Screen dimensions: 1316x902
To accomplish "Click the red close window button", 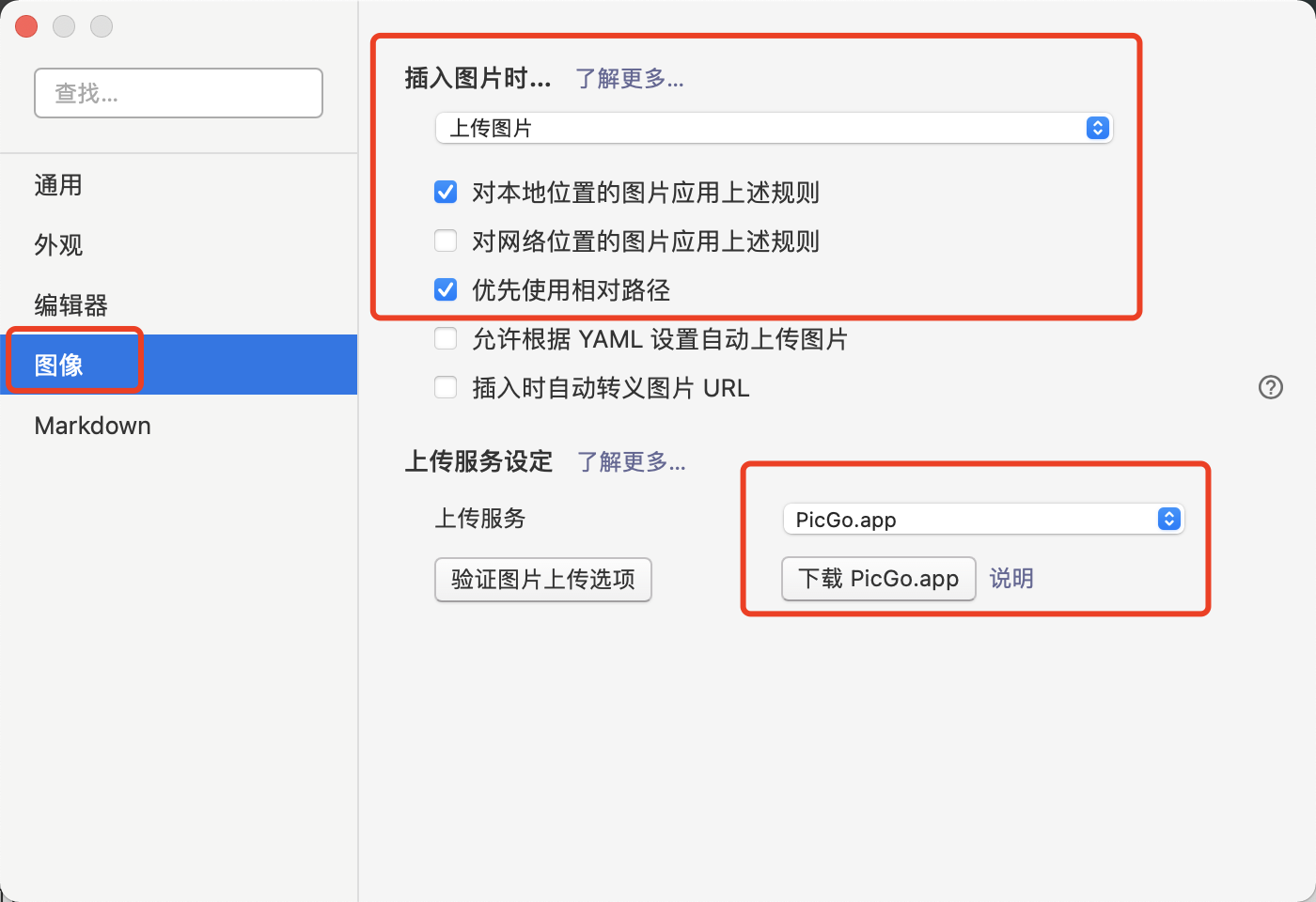I will [26, 26].
